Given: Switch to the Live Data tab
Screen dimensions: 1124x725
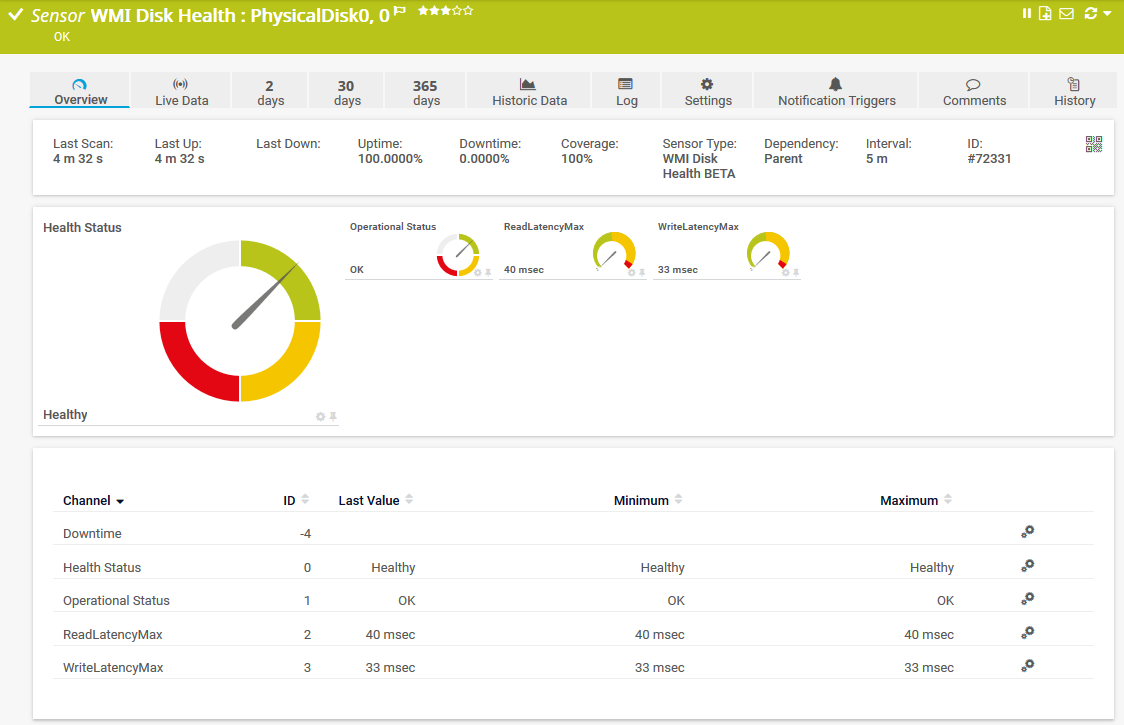Looking at the screenshot, I should pyautogui.click(x=181, y=90).
